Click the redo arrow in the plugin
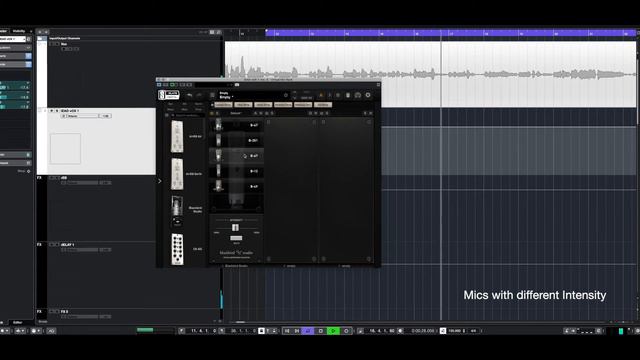The image size is (640, 360). tap(199, 95)
